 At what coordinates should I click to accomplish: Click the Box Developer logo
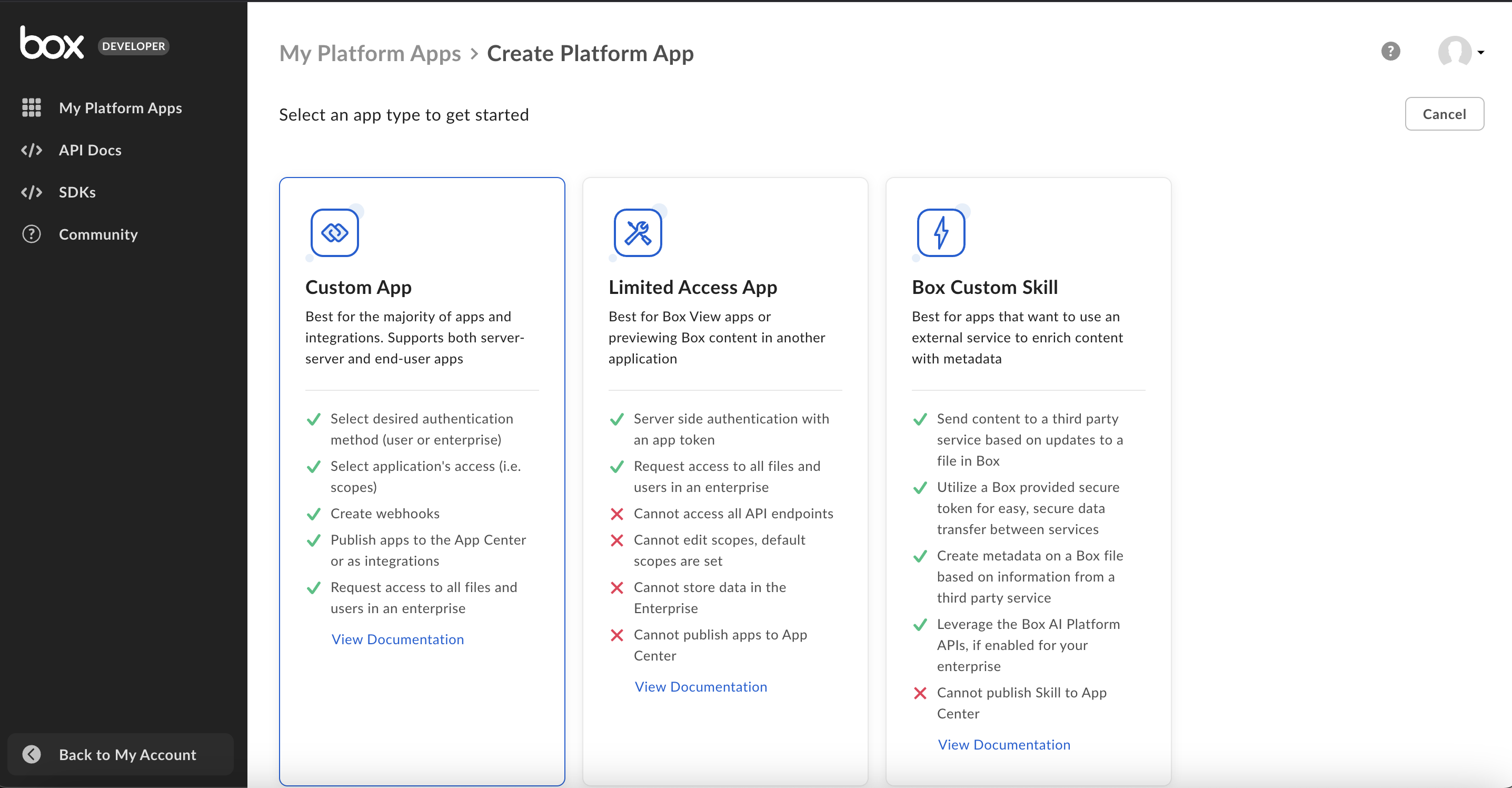(x=53, y=42)
